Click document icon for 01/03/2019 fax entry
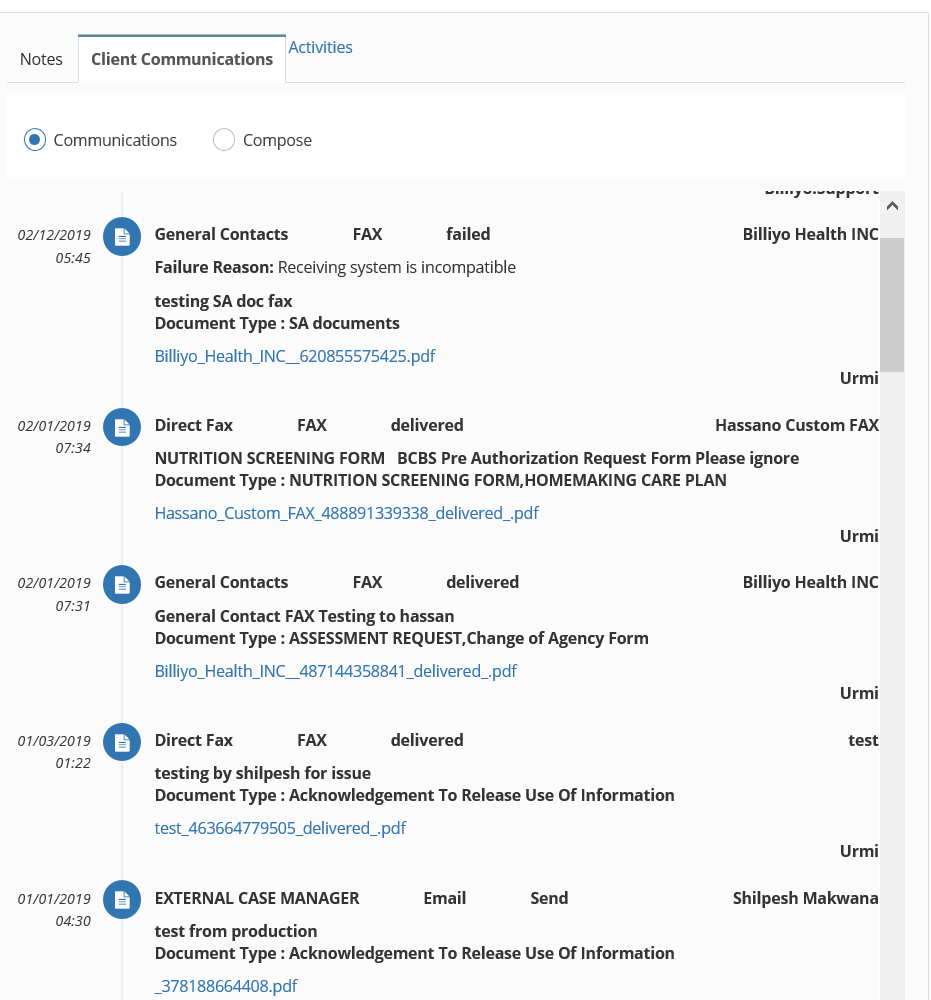 [122, 742]
